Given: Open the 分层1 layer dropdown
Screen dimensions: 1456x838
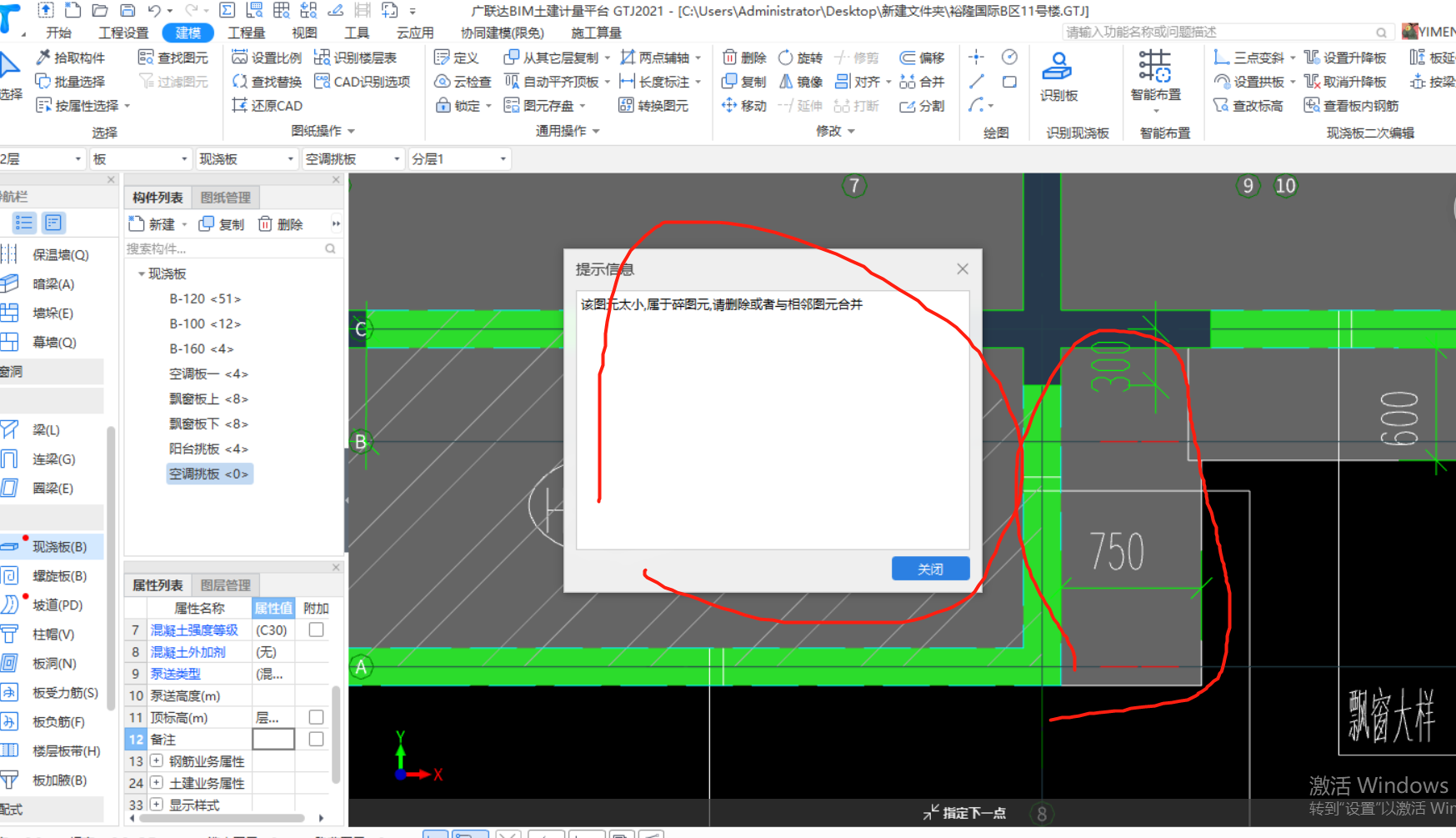Looking at the screenshot, I should pyautogui.click(x=459, y=158).
